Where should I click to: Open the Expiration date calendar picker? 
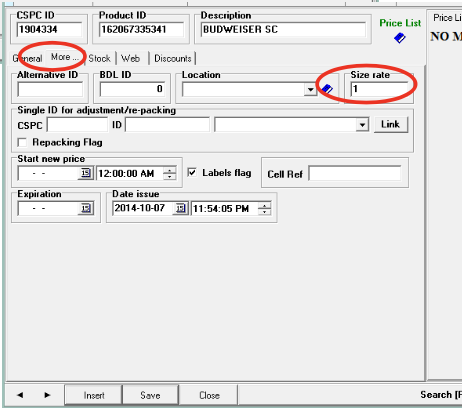[86, 208]
